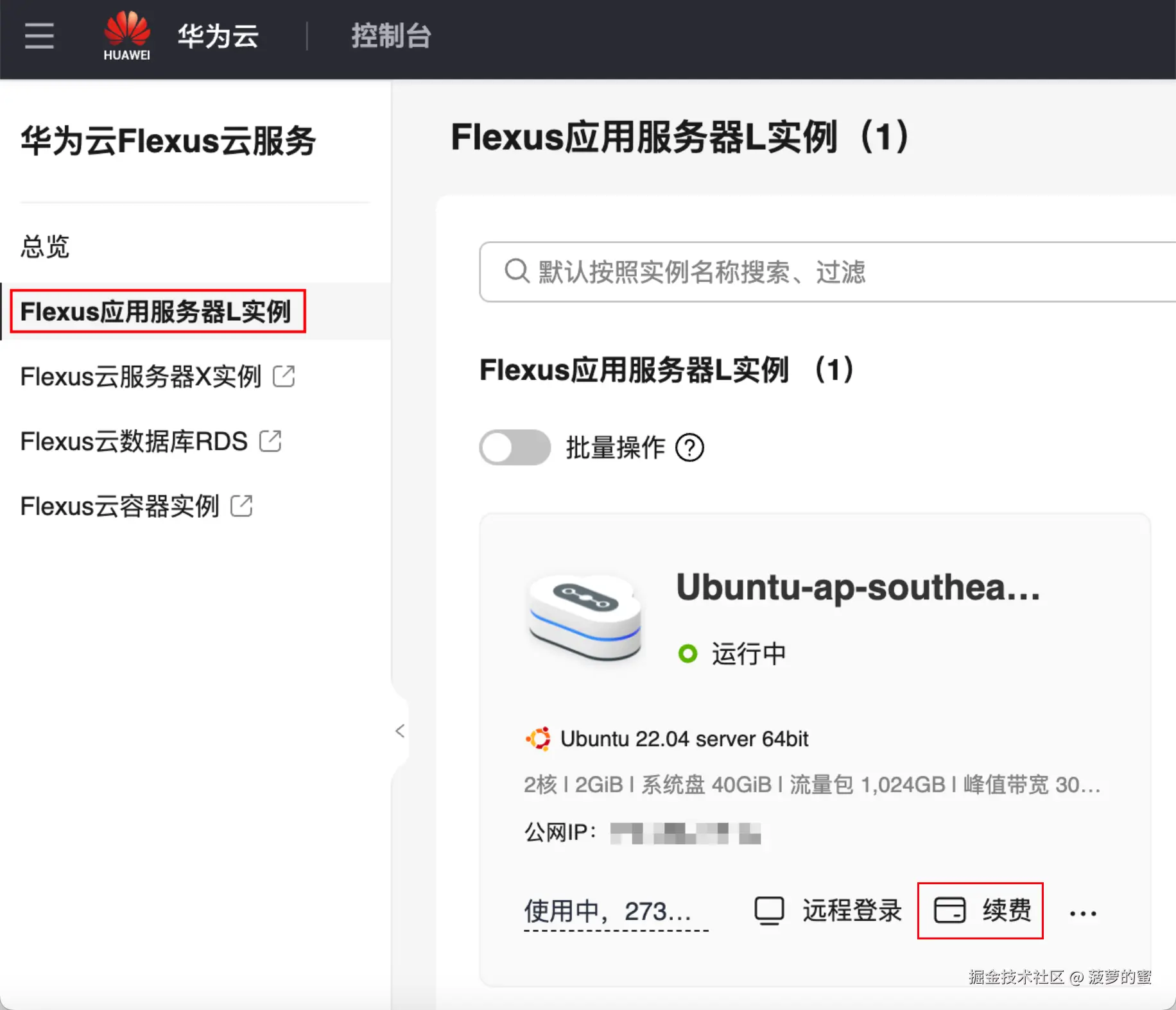Viewport: 1176px width, 1010px height.
Task: Click the 2核 2GiB specification line
Action: (812, 785)
